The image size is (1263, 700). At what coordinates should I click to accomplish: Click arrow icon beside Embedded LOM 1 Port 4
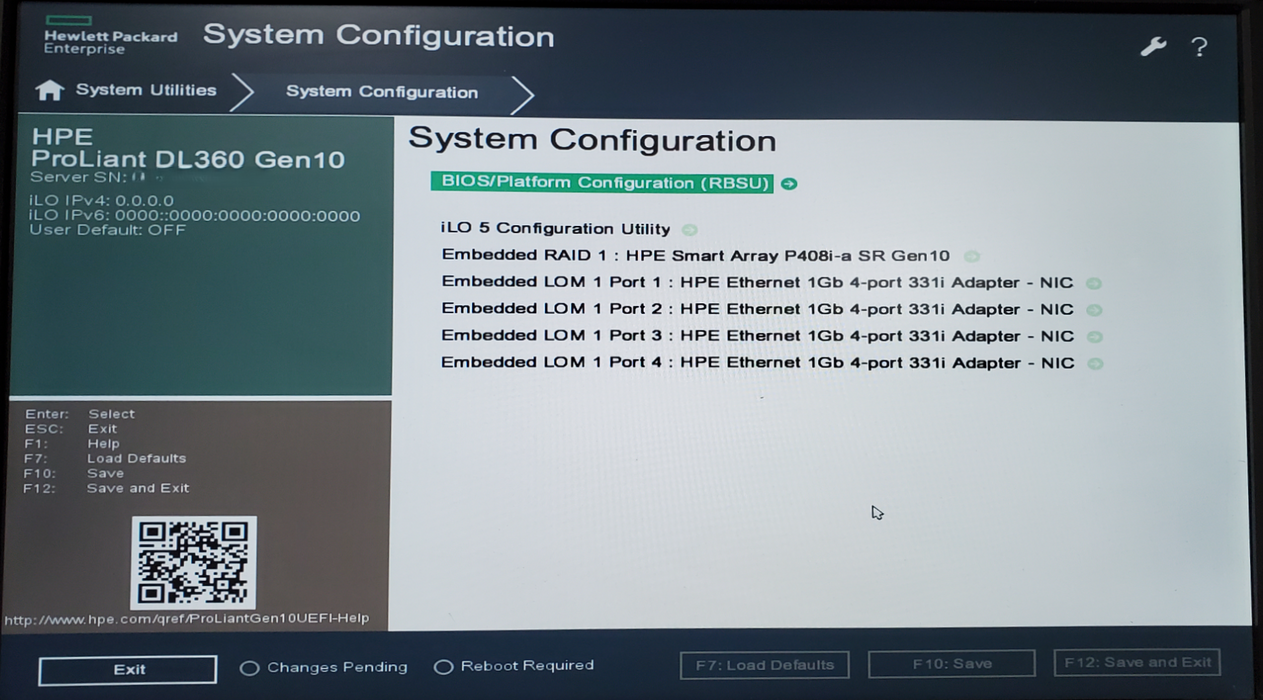tap(1095, 364)
